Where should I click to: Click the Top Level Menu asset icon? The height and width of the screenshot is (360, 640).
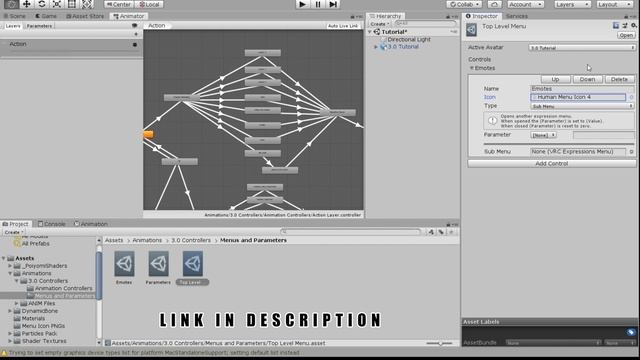point(471,29)
